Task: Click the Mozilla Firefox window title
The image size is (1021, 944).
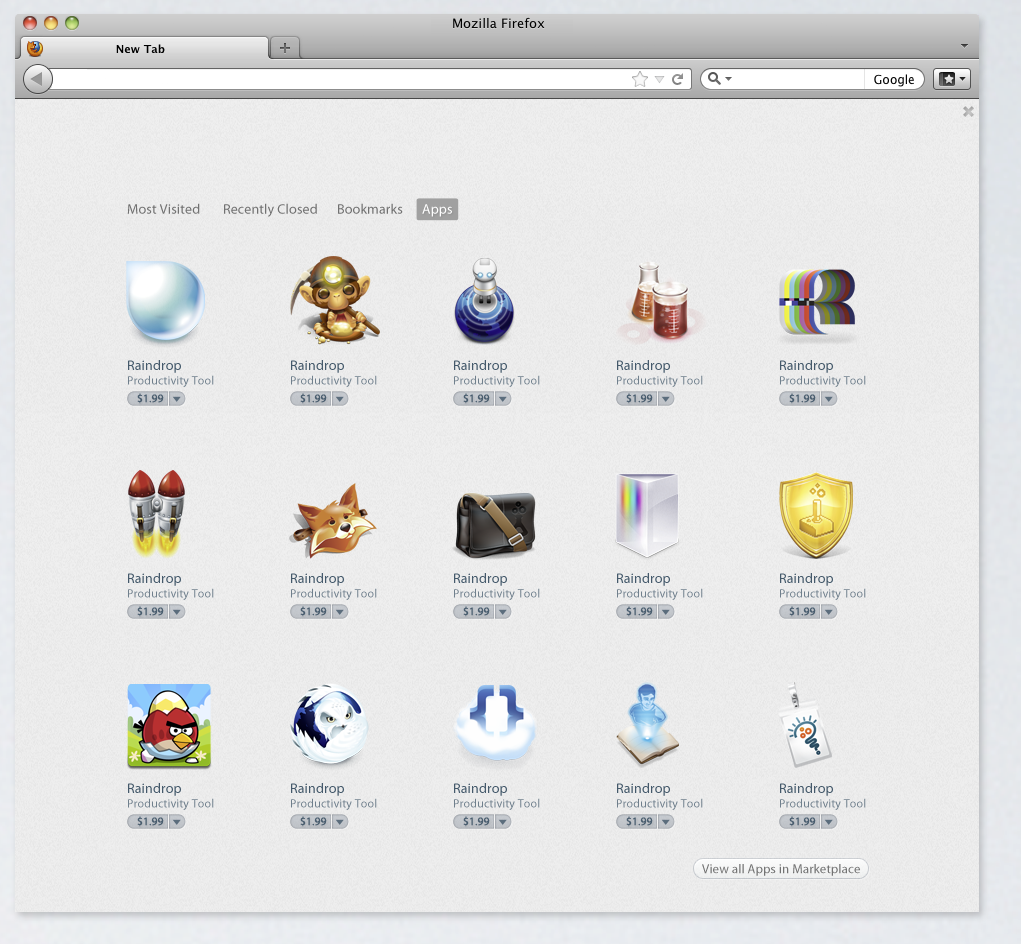Action: (498, 23)
